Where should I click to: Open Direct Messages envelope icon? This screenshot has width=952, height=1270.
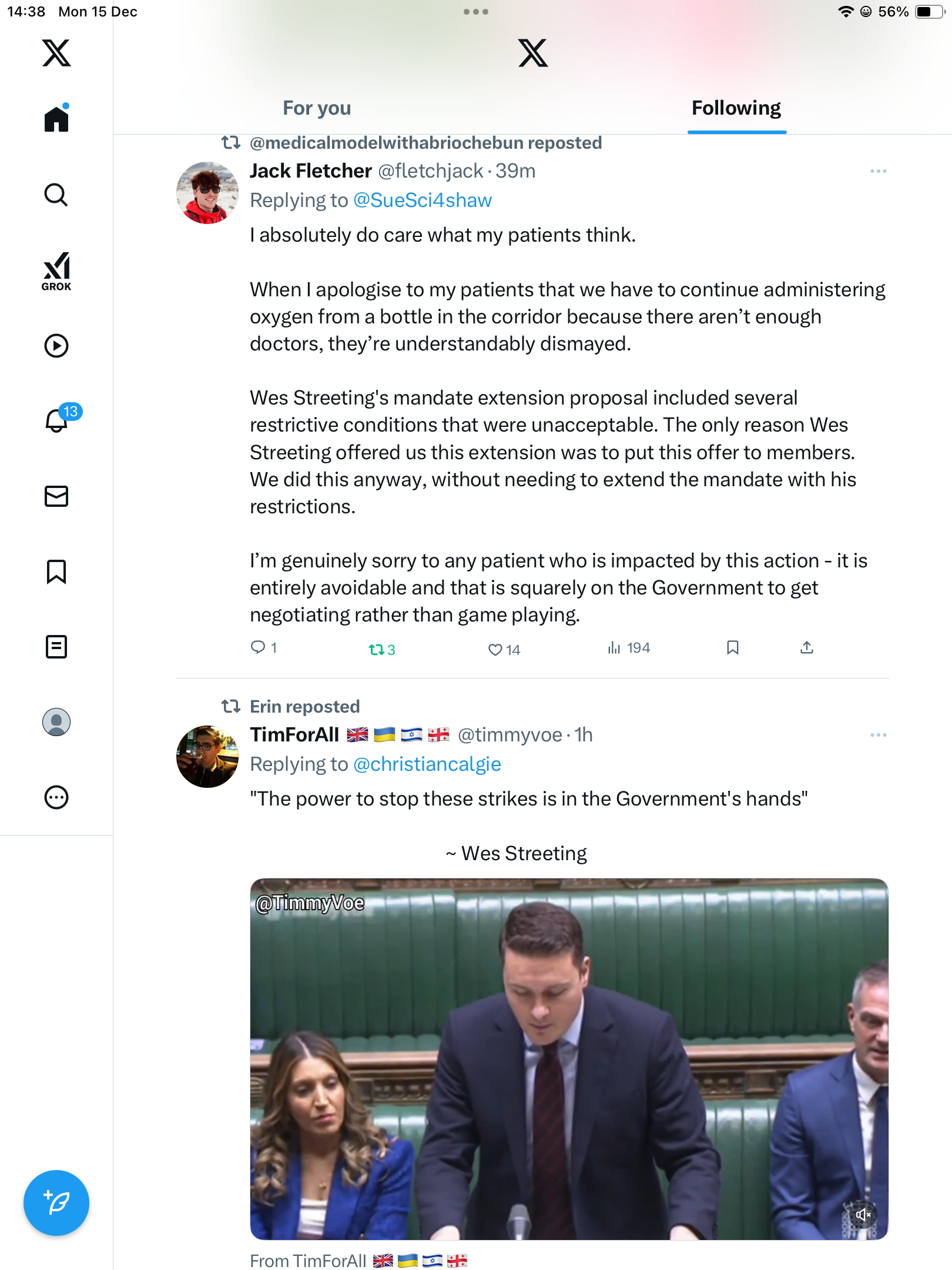click(56, 496)
